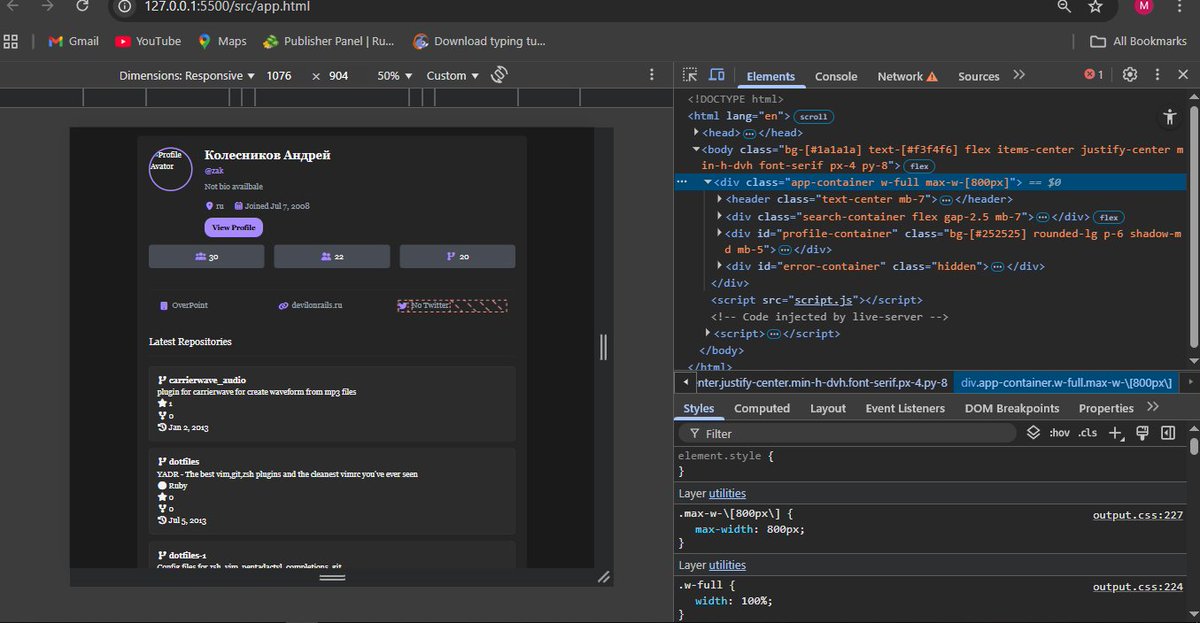
Task: Open the Dimensions: Responsive dropdown
Action: click(187, 75)
